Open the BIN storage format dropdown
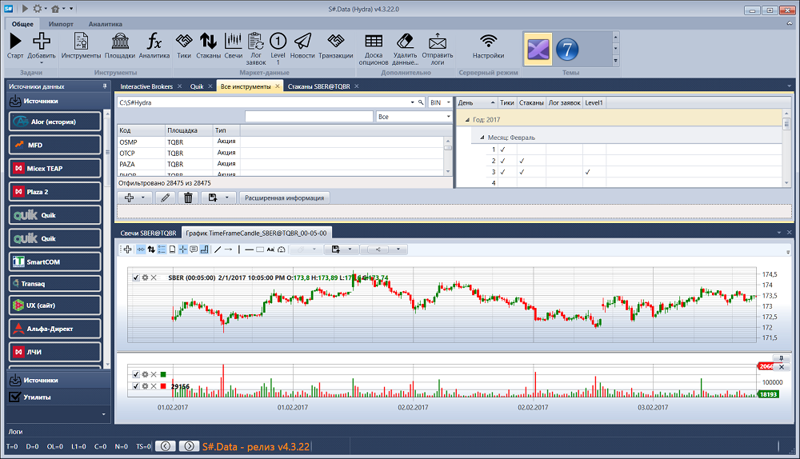This screenshot has width=800, height=459. tap(440, 102)
